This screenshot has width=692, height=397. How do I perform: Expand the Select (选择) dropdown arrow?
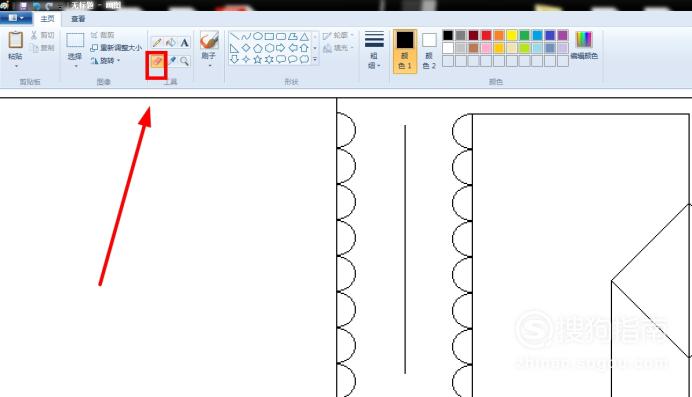tap(75, 66)
